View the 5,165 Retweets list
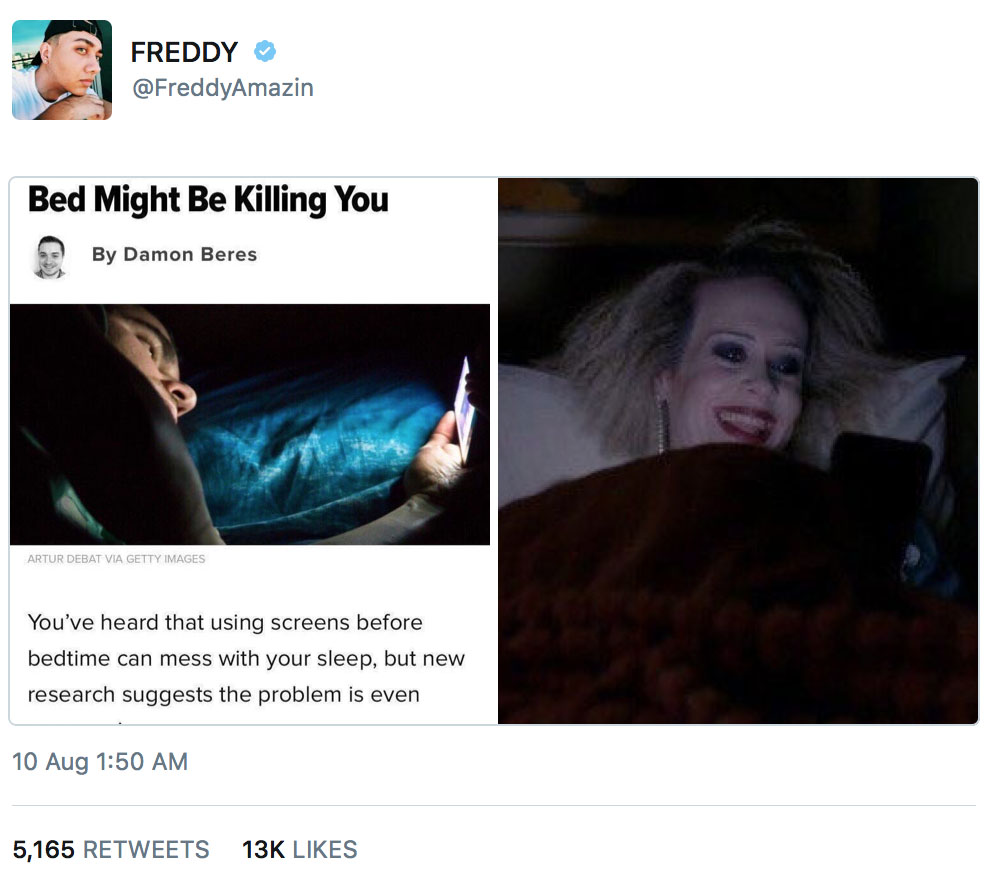 [110, 850]
